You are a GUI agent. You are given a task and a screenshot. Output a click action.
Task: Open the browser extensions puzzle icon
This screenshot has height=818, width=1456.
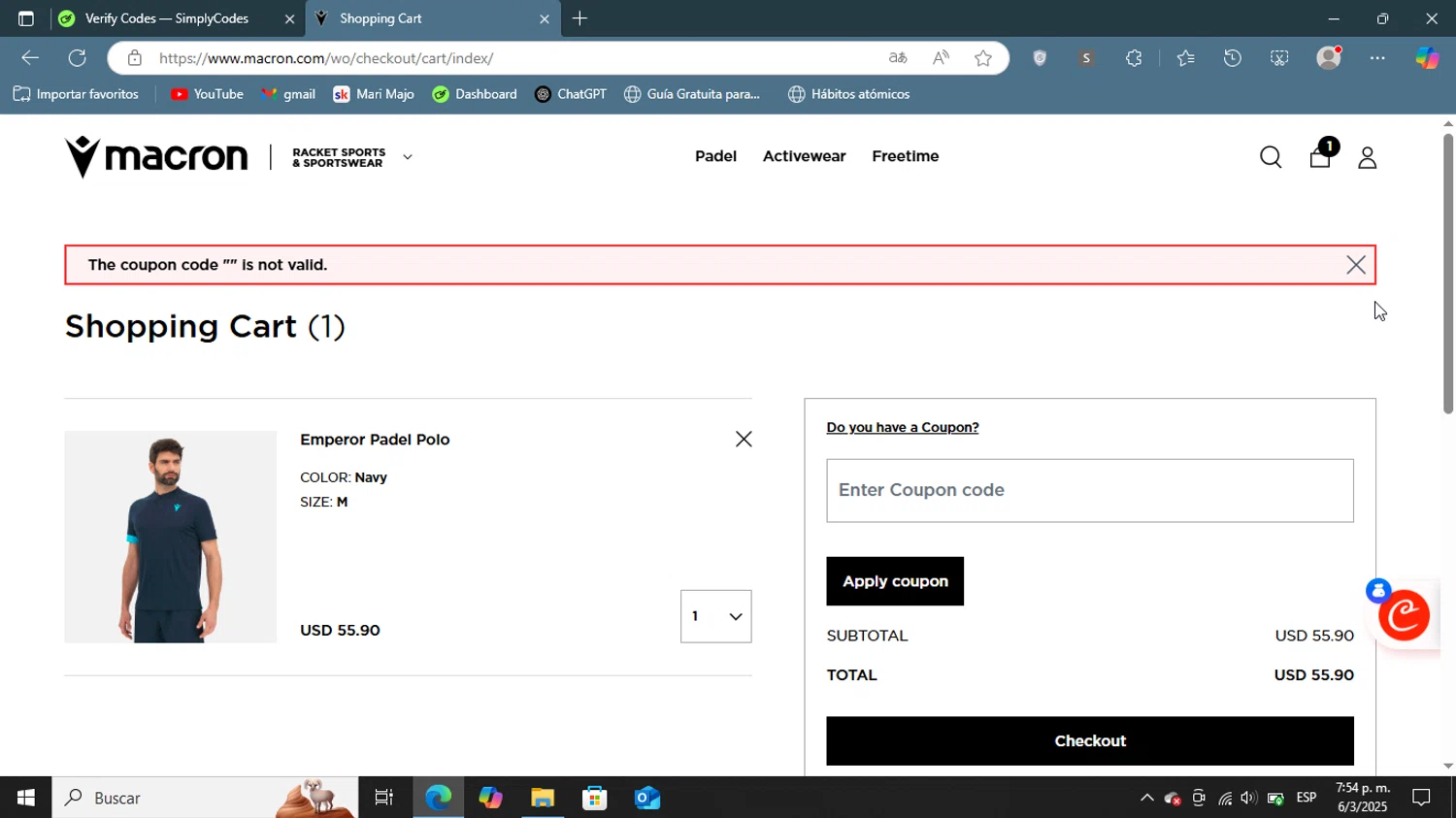1134,58
